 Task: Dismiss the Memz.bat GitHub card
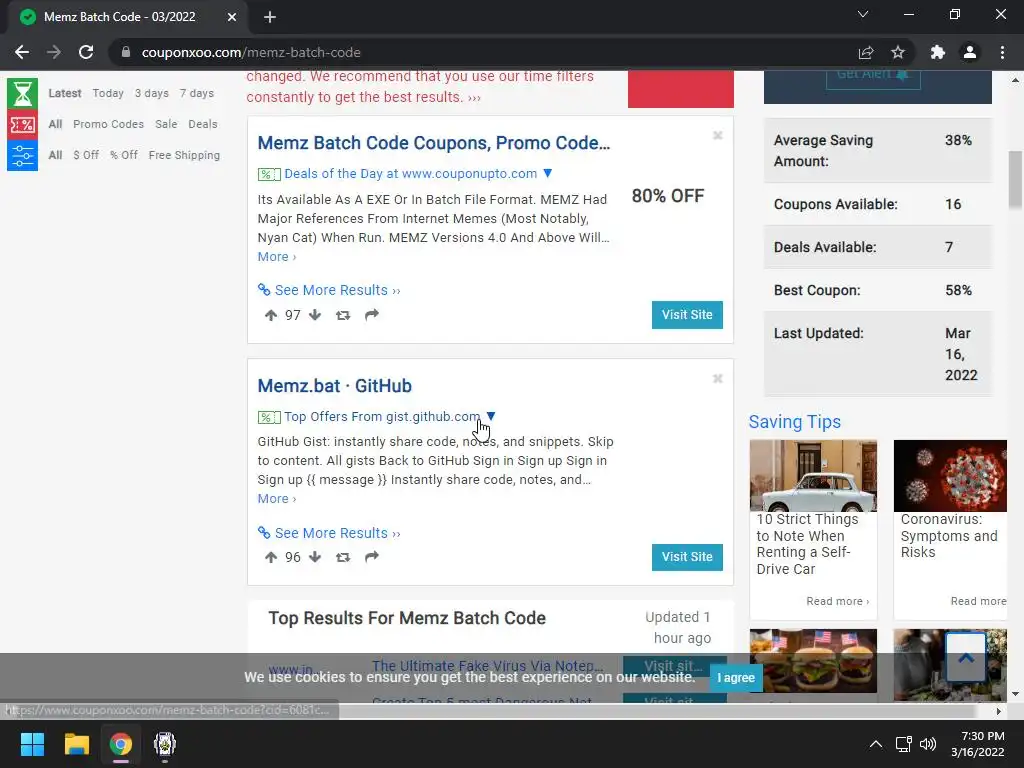point(718,379)
